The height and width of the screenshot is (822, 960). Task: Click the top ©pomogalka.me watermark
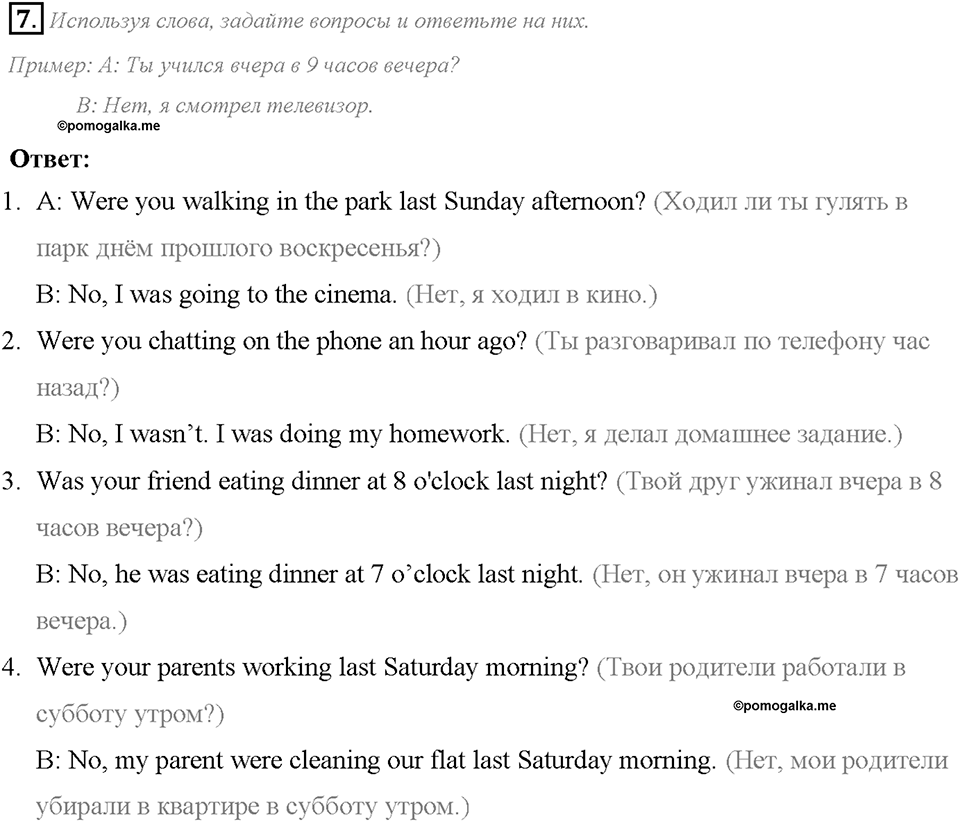click(108, 126)
